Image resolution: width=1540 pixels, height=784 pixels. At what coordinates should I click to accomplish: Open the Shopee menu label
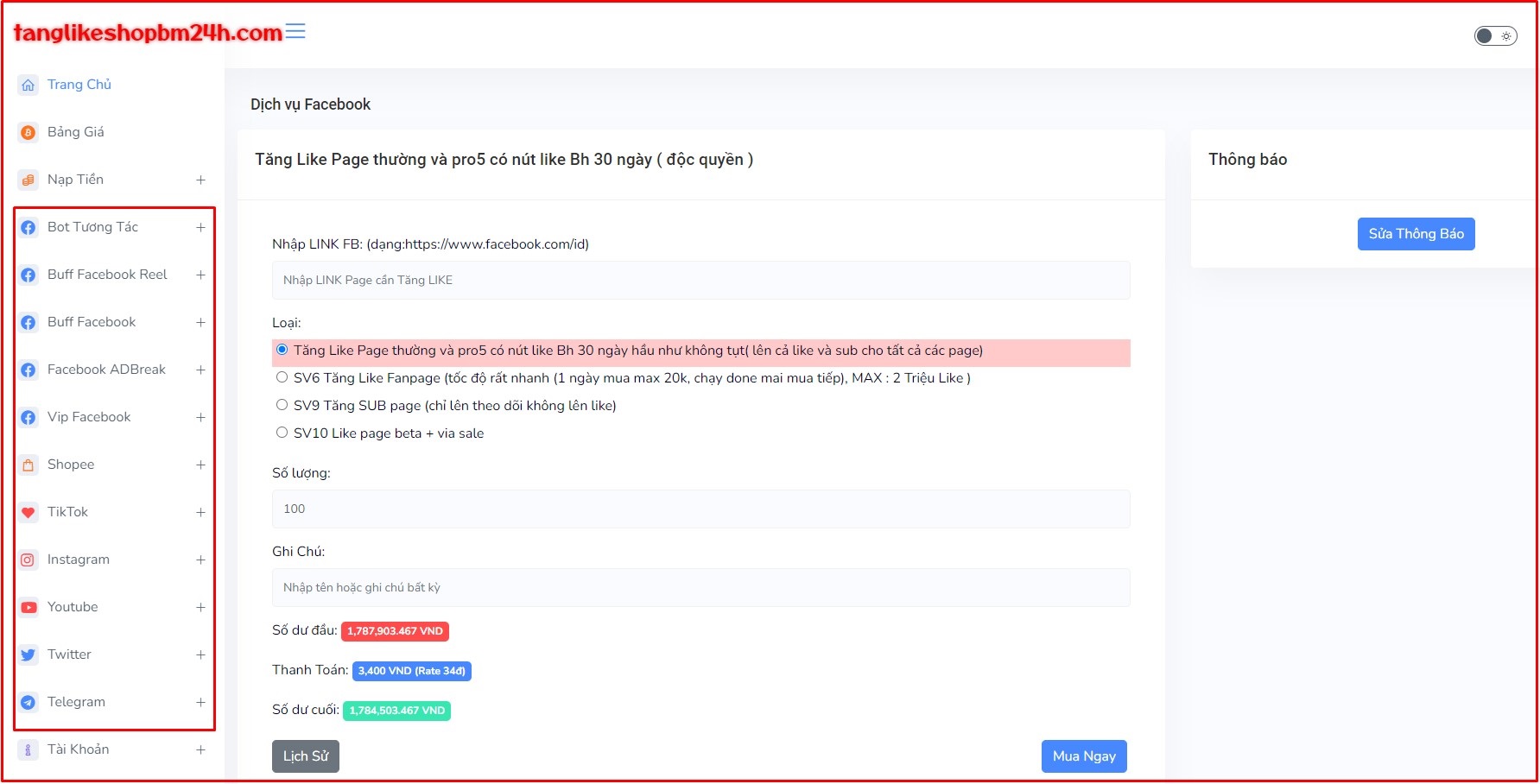71,465
